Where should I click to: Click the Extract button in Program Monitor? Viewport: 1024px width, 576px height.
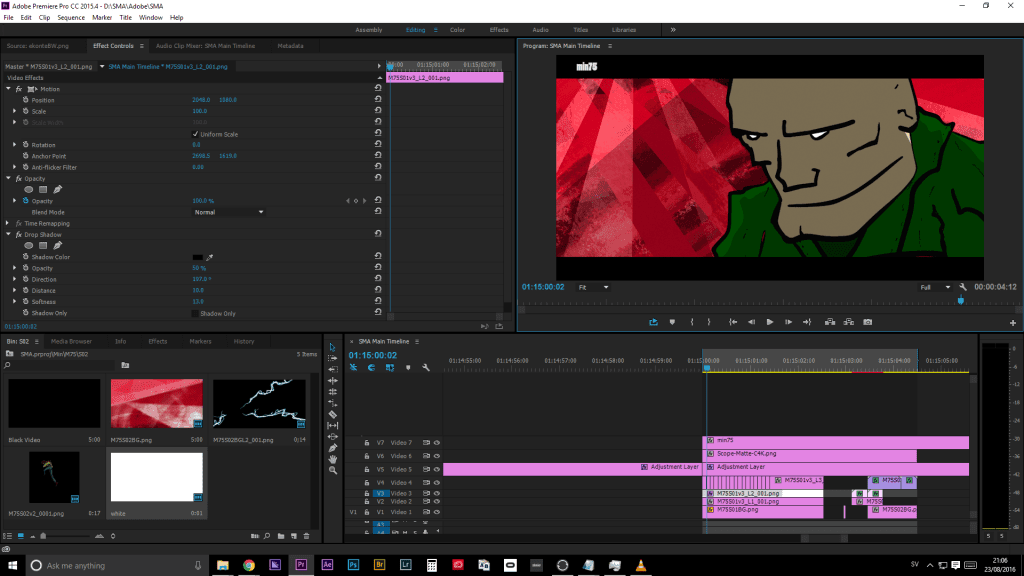848,322
